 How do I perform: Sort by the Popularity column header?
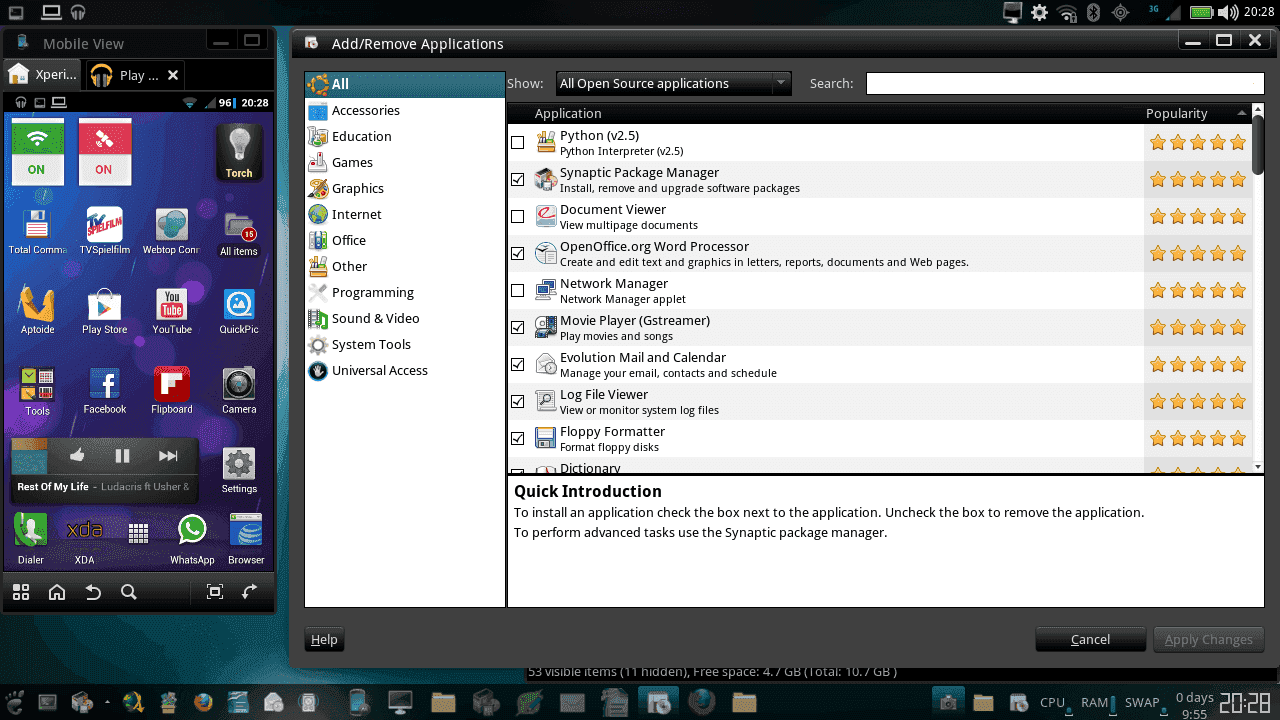click(x=1196, y=114)
